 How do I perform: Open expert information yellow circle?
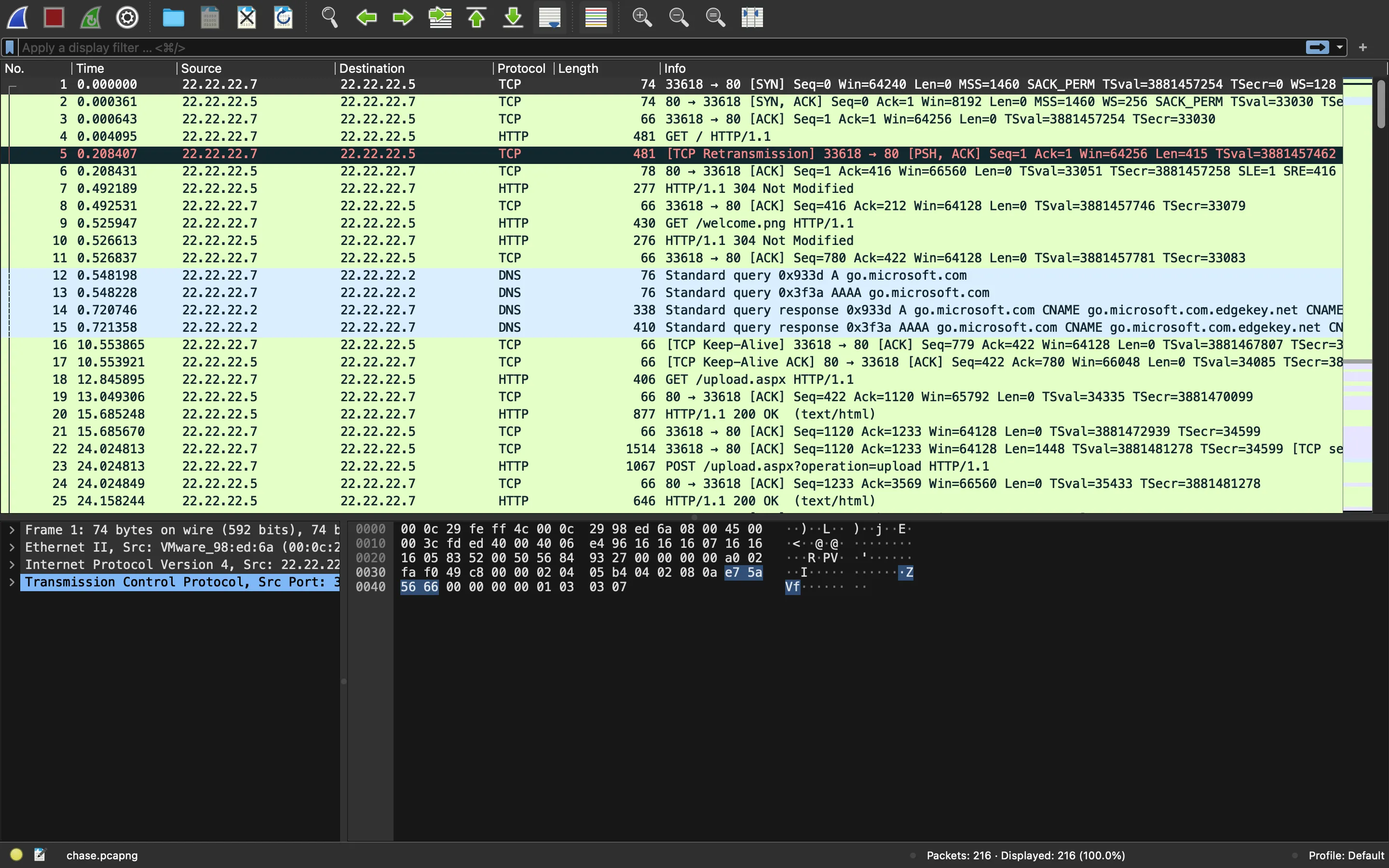(16, 855)
